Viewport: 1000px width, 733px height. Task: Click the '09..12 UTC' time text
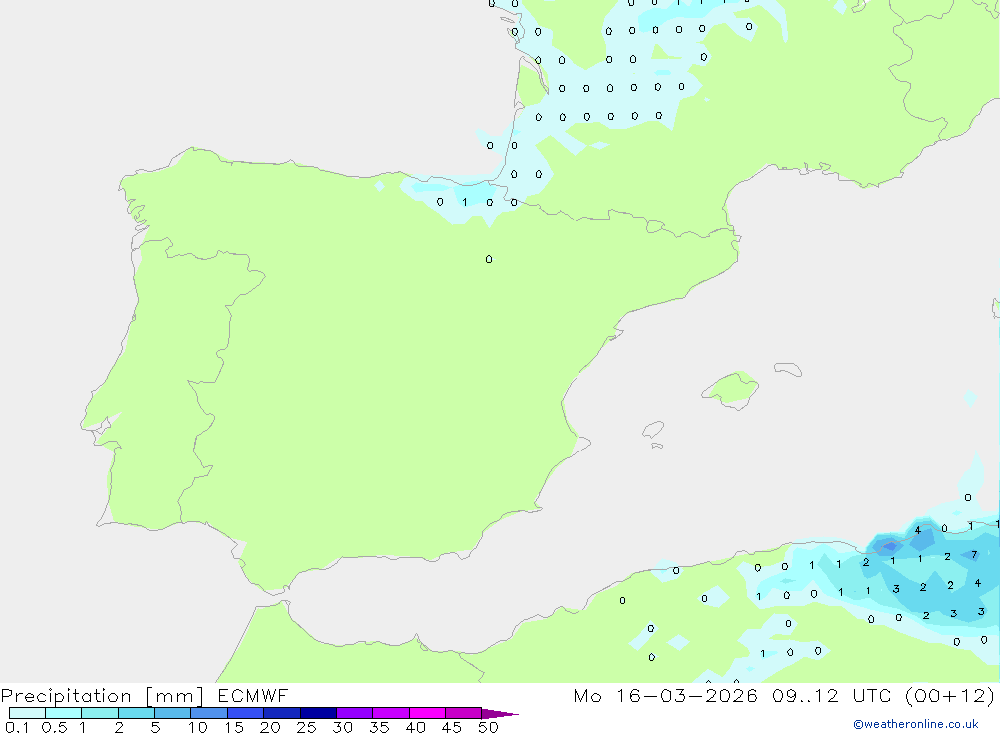pyautogui.click(x=830, y=695)
